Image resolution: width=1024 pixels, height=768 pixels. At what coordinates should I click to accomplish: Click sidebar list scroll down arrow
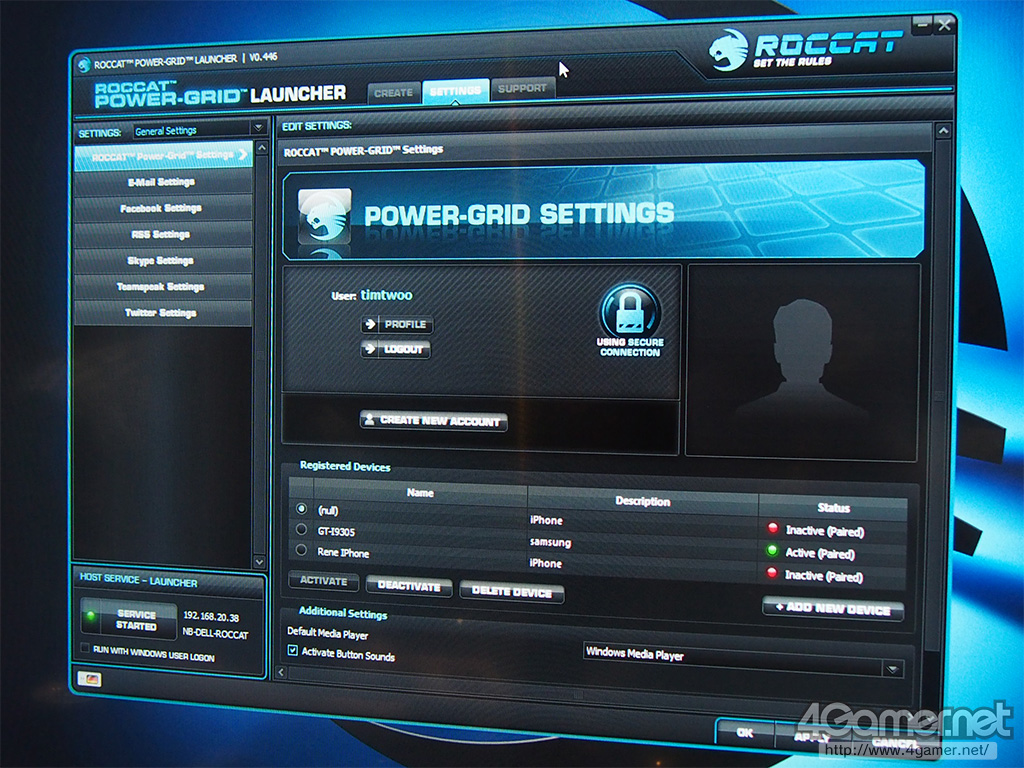pyautogui.click(x=259, y=562)
